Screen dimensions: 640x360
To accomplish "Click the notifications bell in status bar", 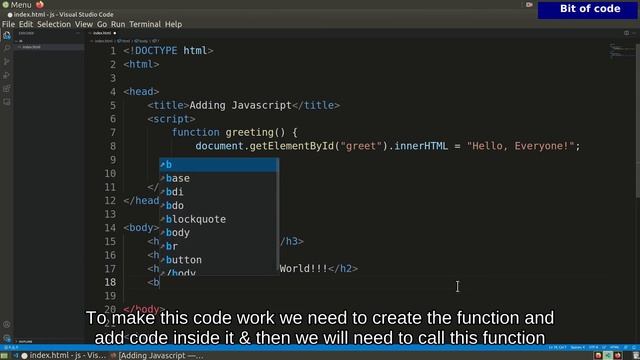I will click(634, 347).
